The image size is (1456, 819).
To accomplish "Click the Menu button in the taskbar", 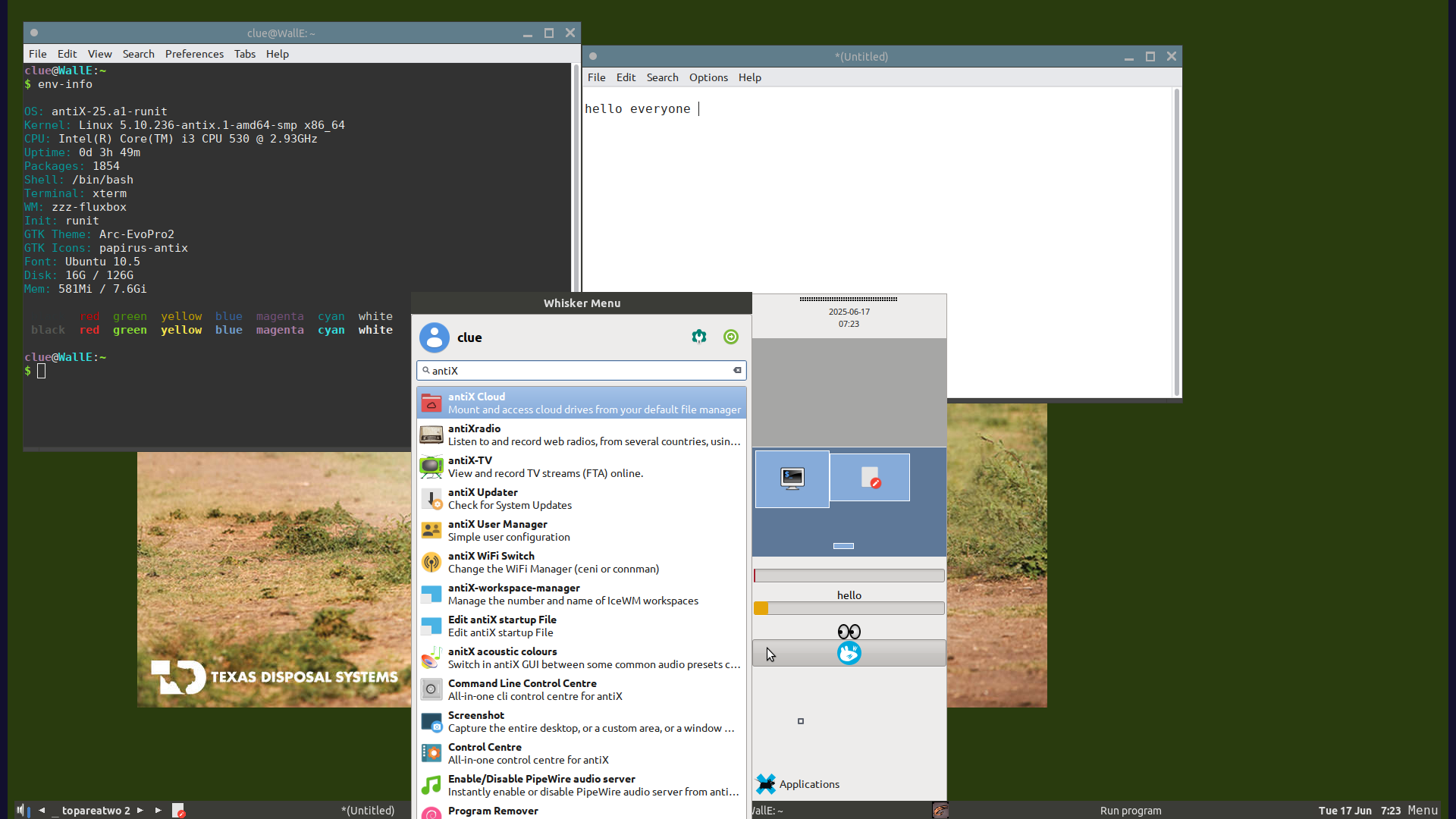I will [x=1423, y=810].
